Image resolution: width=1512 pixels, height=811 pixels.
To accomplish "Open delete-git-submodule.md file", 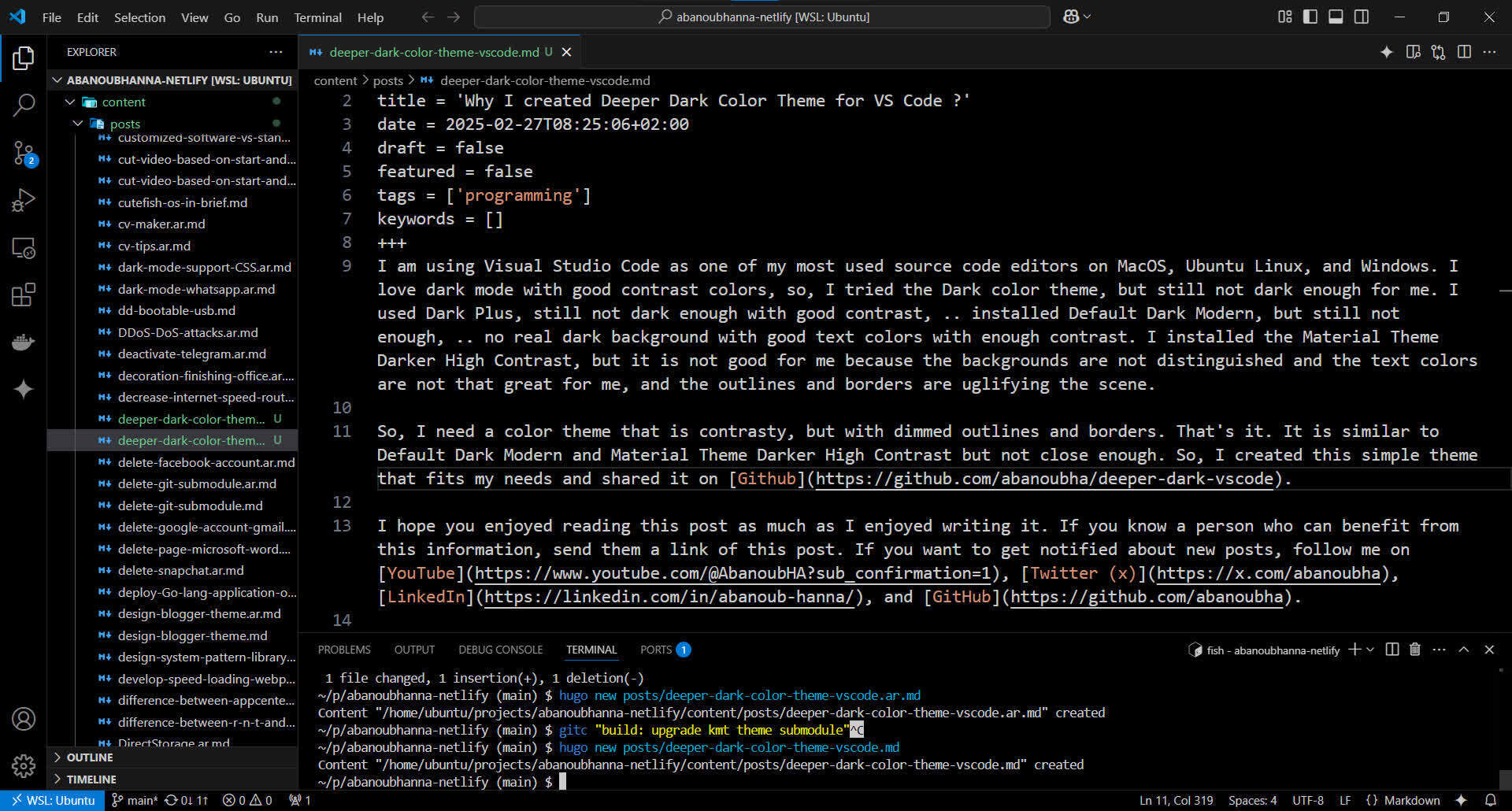I will 190,505.
